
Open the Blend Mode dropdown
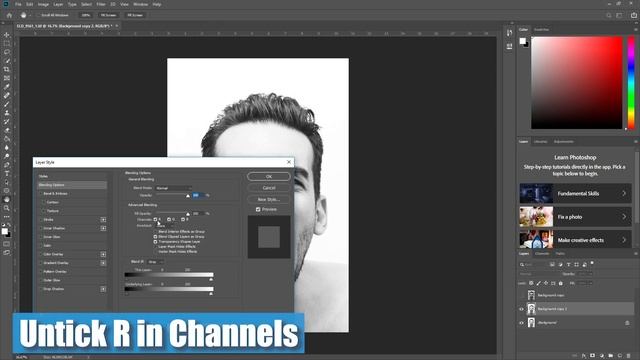click(174, 188)
